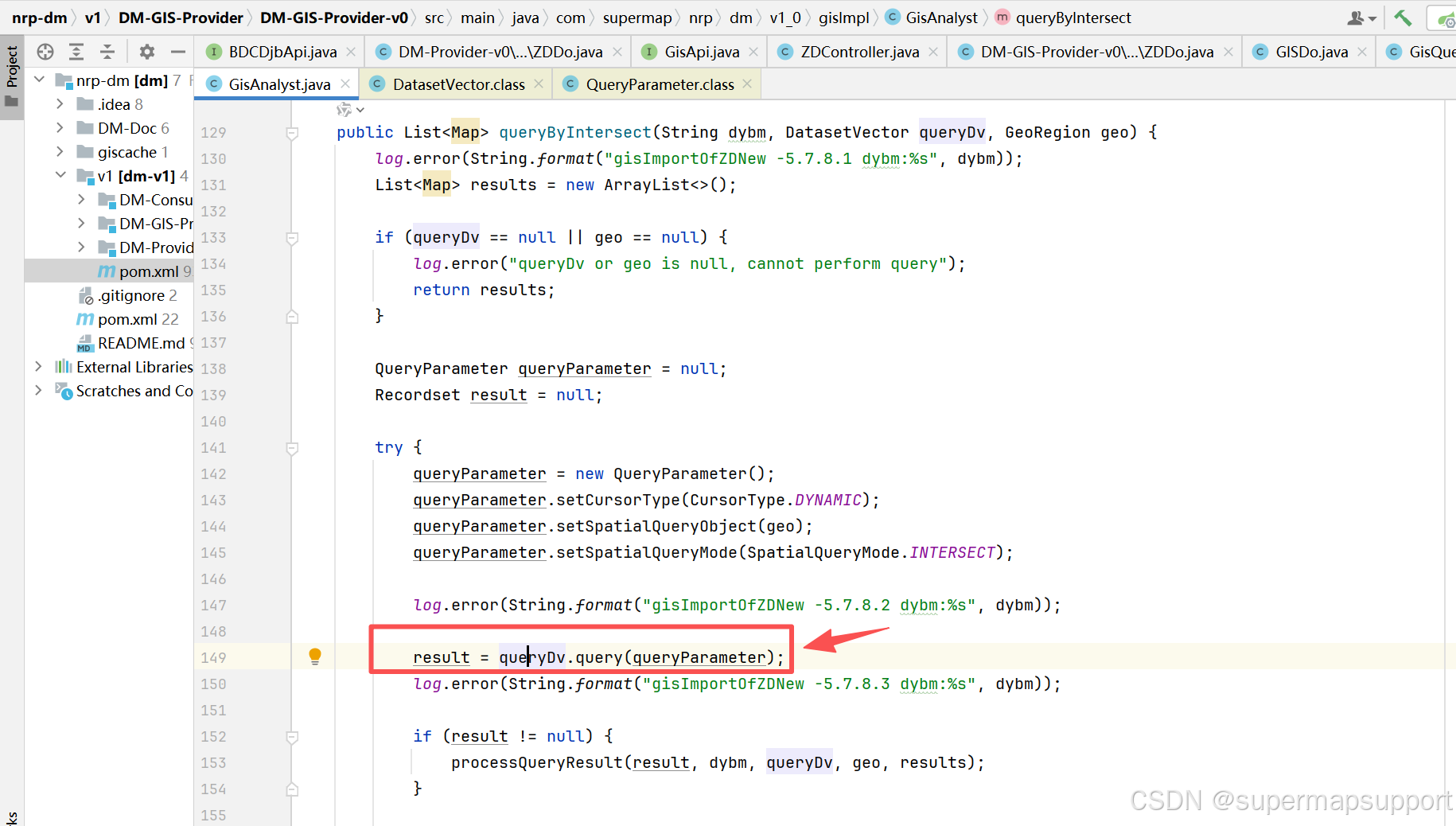
Task: Click the intention lightbulb on line 149
Action: [x=315, y=657]
